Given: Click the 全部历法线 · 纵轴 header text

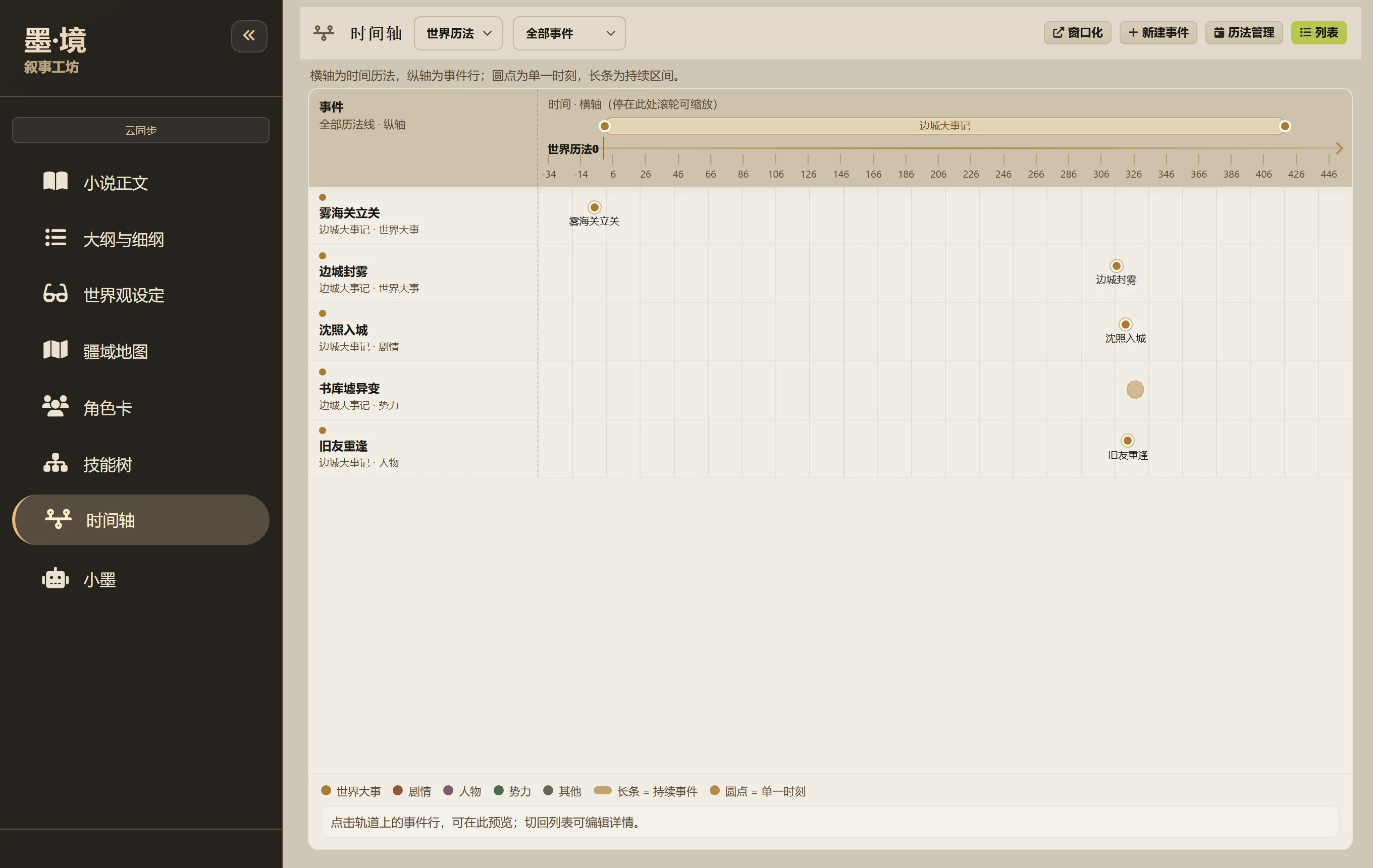Looking at the screenshot, I should [362, 124].
